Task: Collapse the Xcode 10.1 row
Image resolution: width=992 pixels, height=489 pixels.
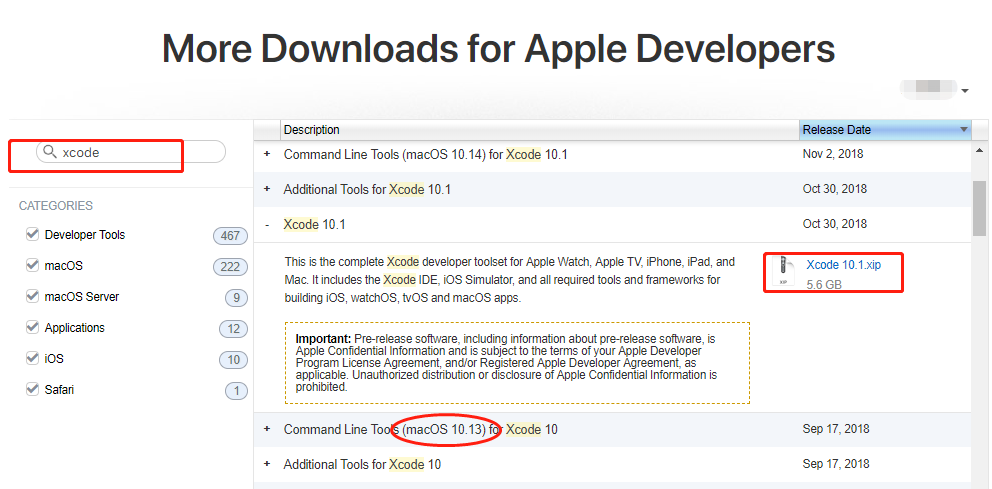Action: (x=267, y=224)
